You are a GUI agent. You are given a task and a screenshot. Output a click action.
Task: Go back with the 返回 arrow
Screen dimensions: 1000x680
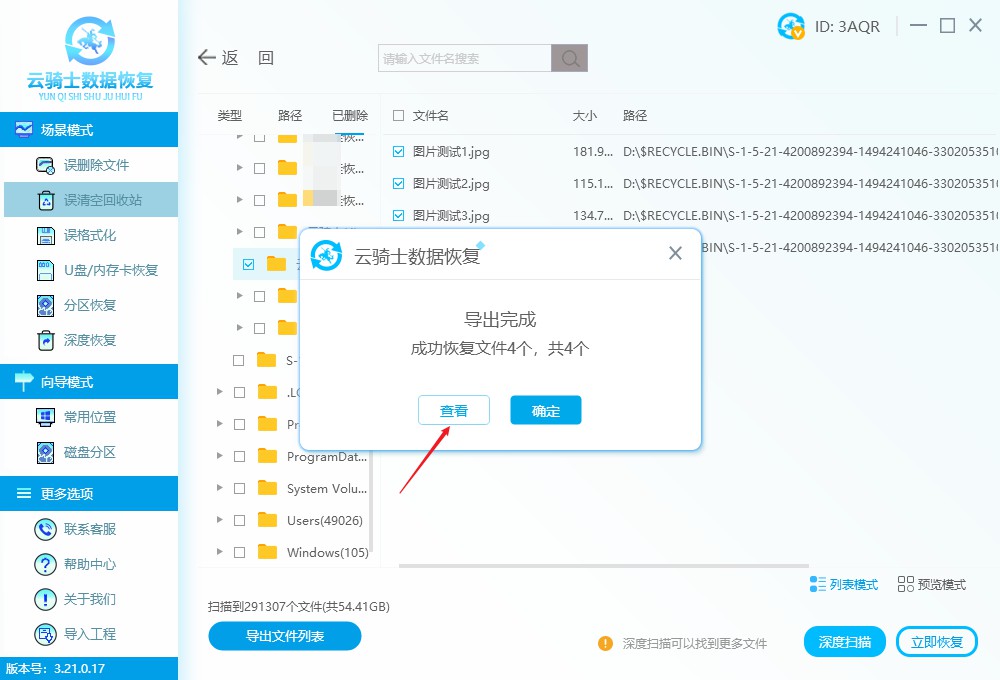pos(207,57)
